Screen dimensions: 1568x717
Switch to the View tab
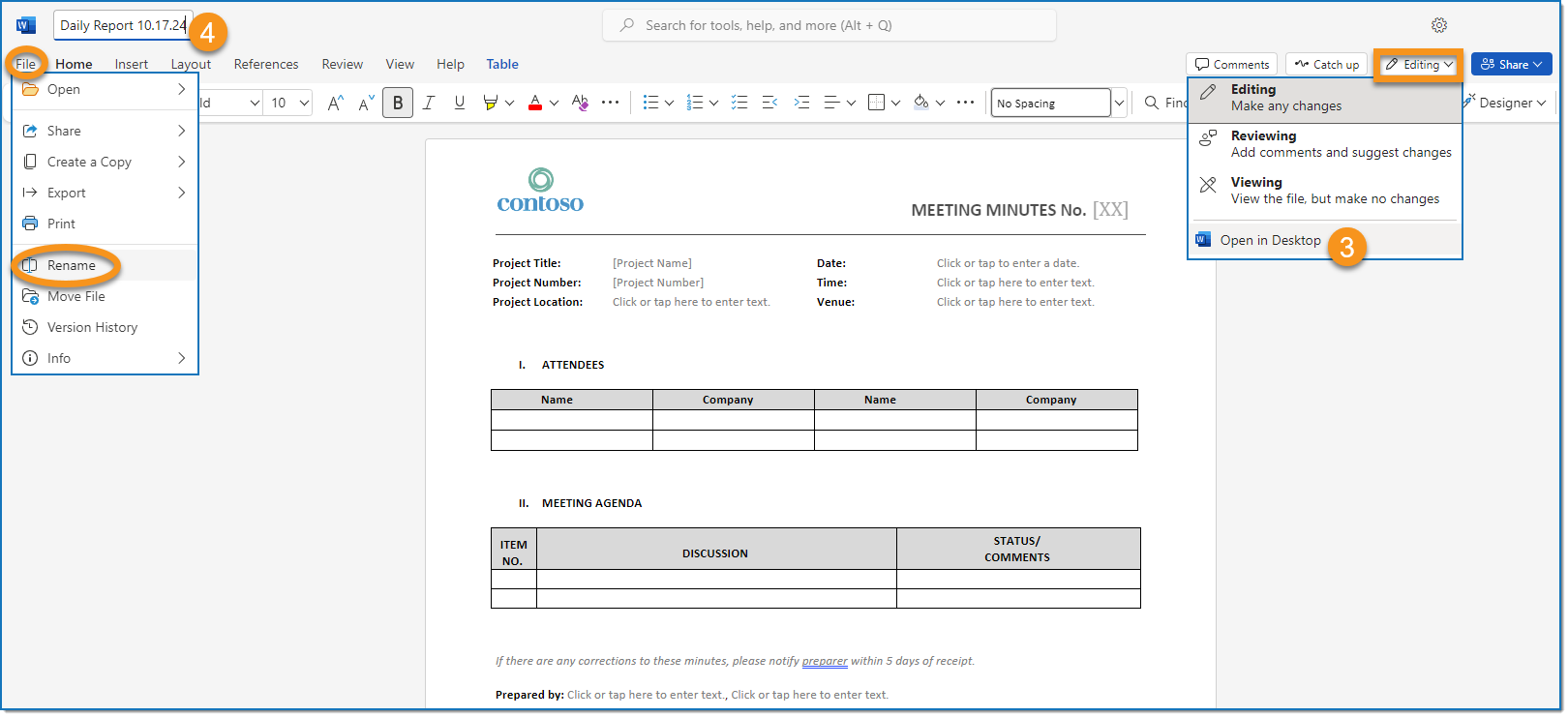(x=400, y=64)
